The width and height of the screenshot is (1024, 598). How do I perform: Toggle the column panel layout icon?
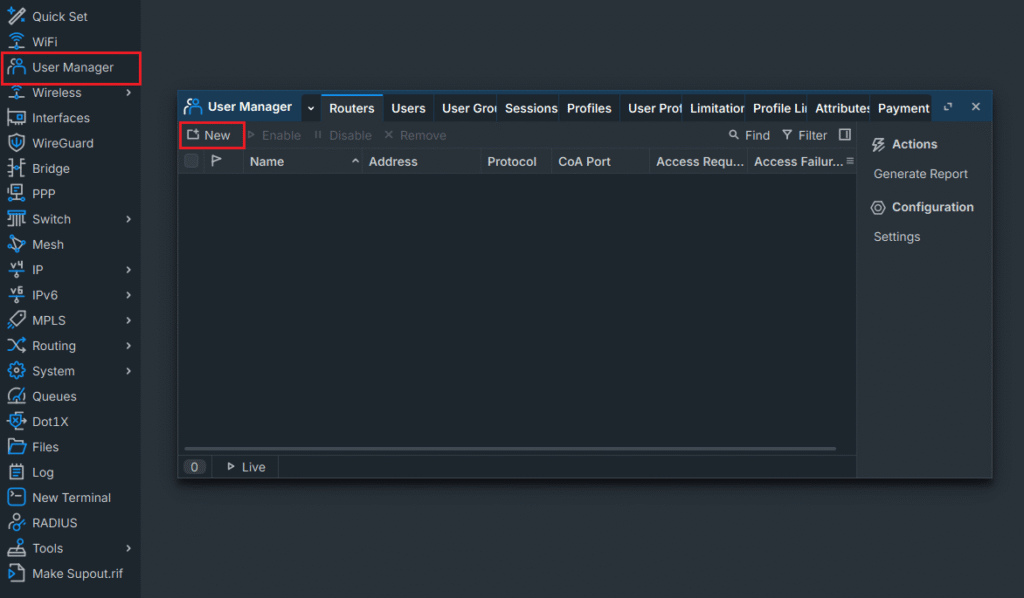[844, 134]
